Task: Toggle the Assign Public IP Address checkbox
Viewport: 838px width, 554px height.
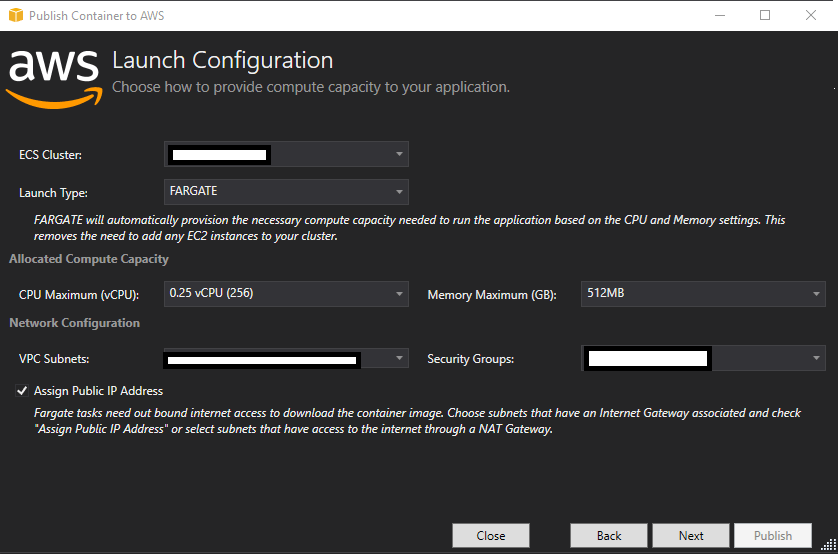Action: pos(22,391)
